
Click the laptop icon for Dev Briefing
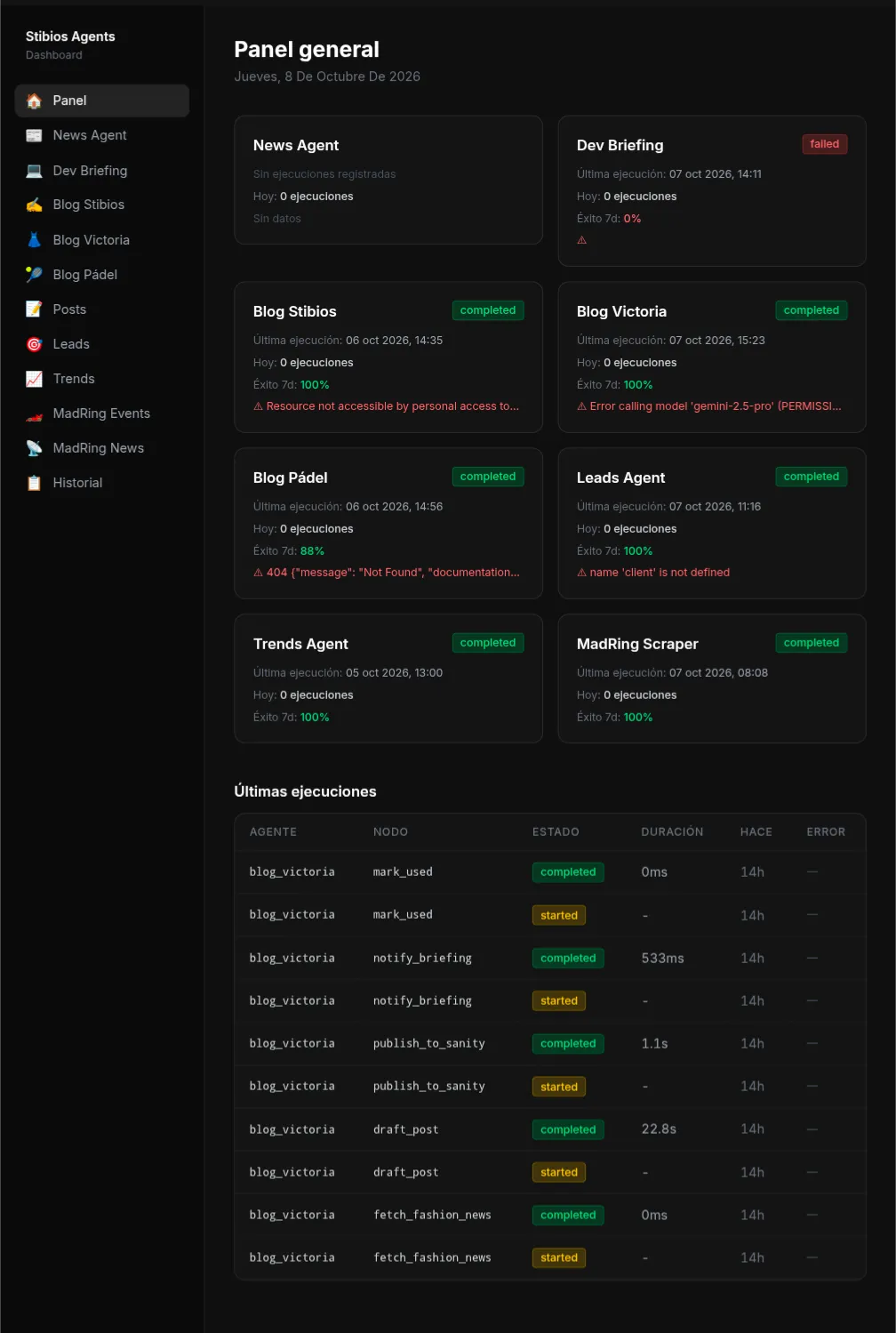[x=34, y=171]
